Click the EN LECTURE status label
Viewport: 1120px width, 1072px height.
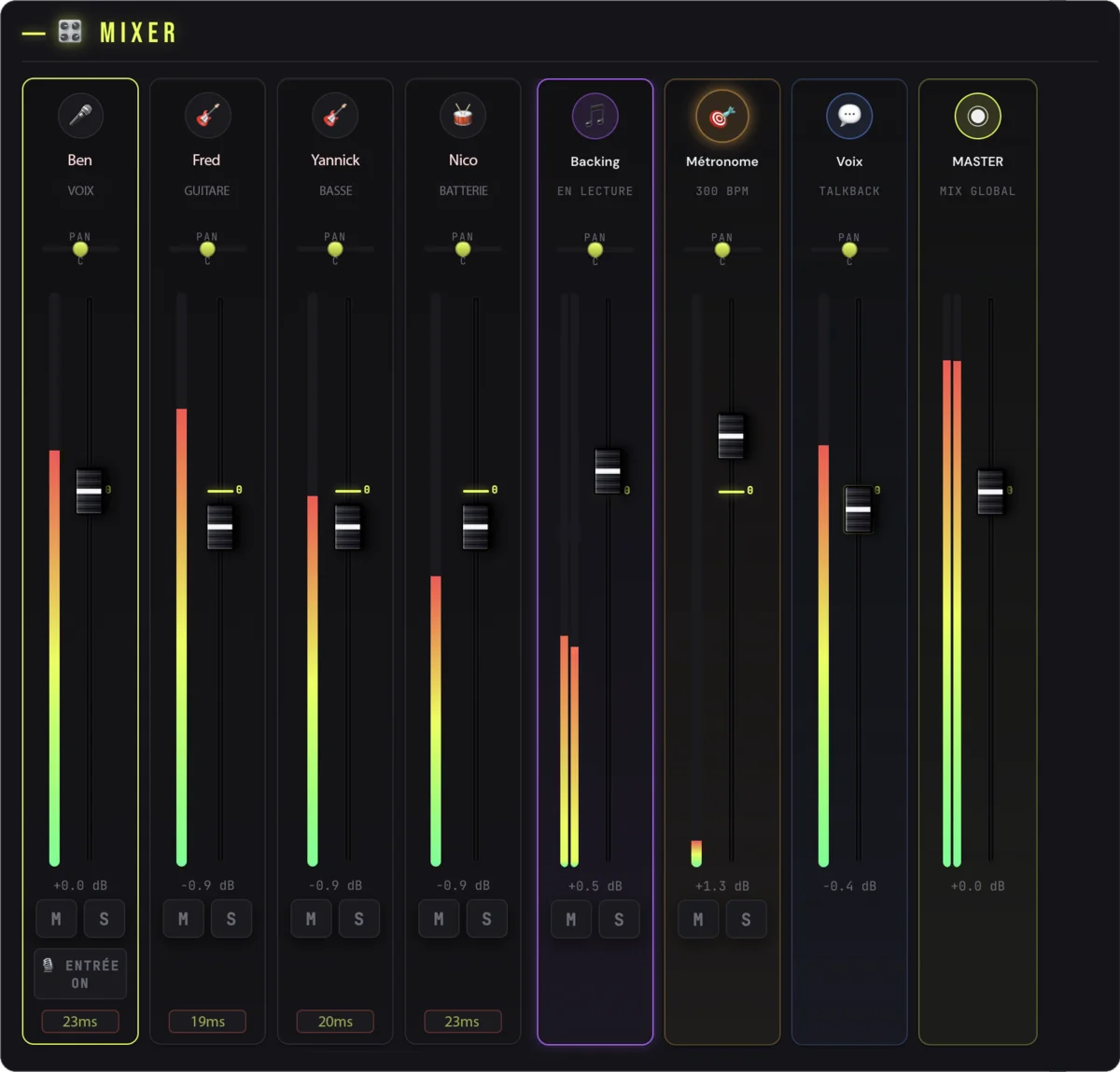pos(595,191)
